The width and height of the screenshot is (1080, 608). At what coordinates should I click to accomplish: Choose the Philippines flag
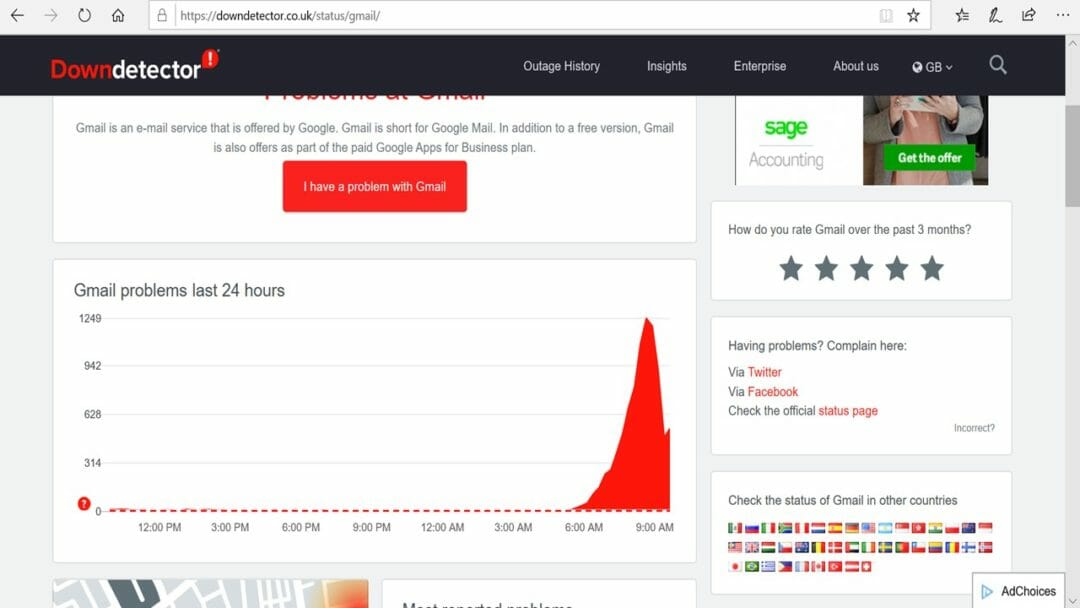(x=785, y=567)
